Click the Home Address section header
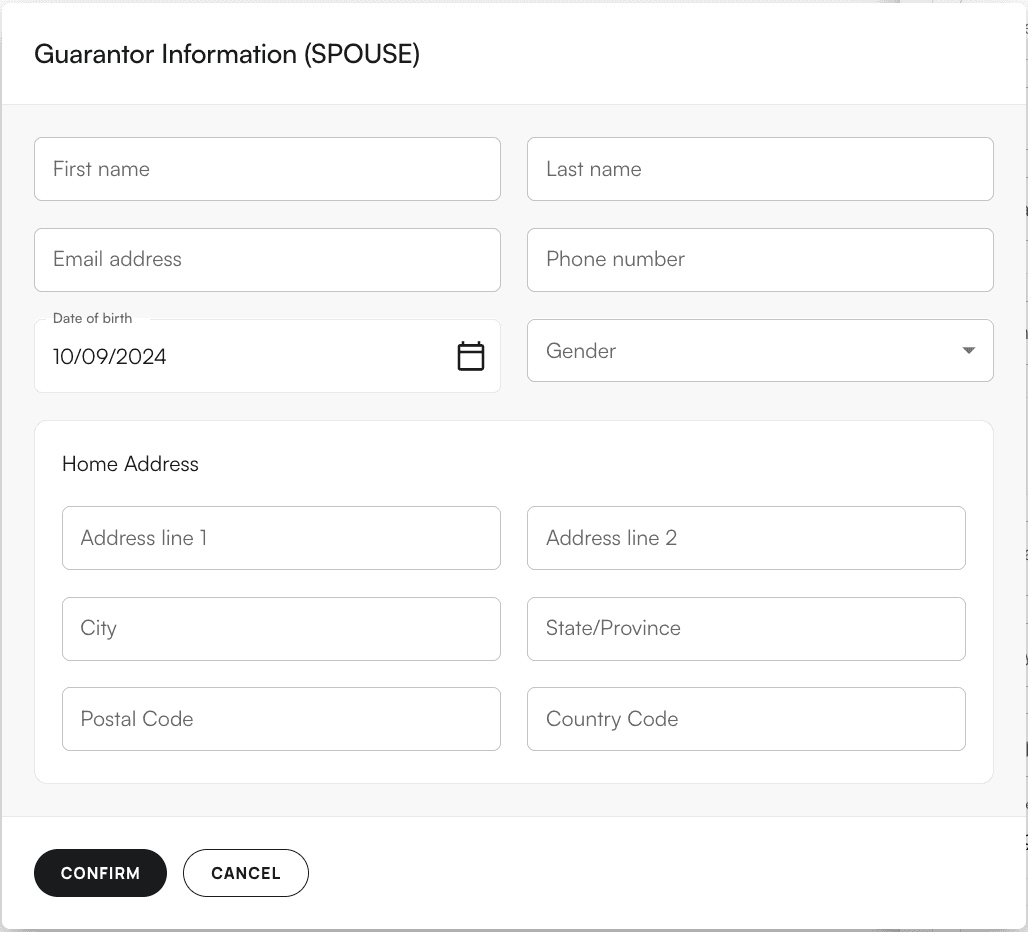The width and height of the screenshot is (1028, 932). pos(130,464)
